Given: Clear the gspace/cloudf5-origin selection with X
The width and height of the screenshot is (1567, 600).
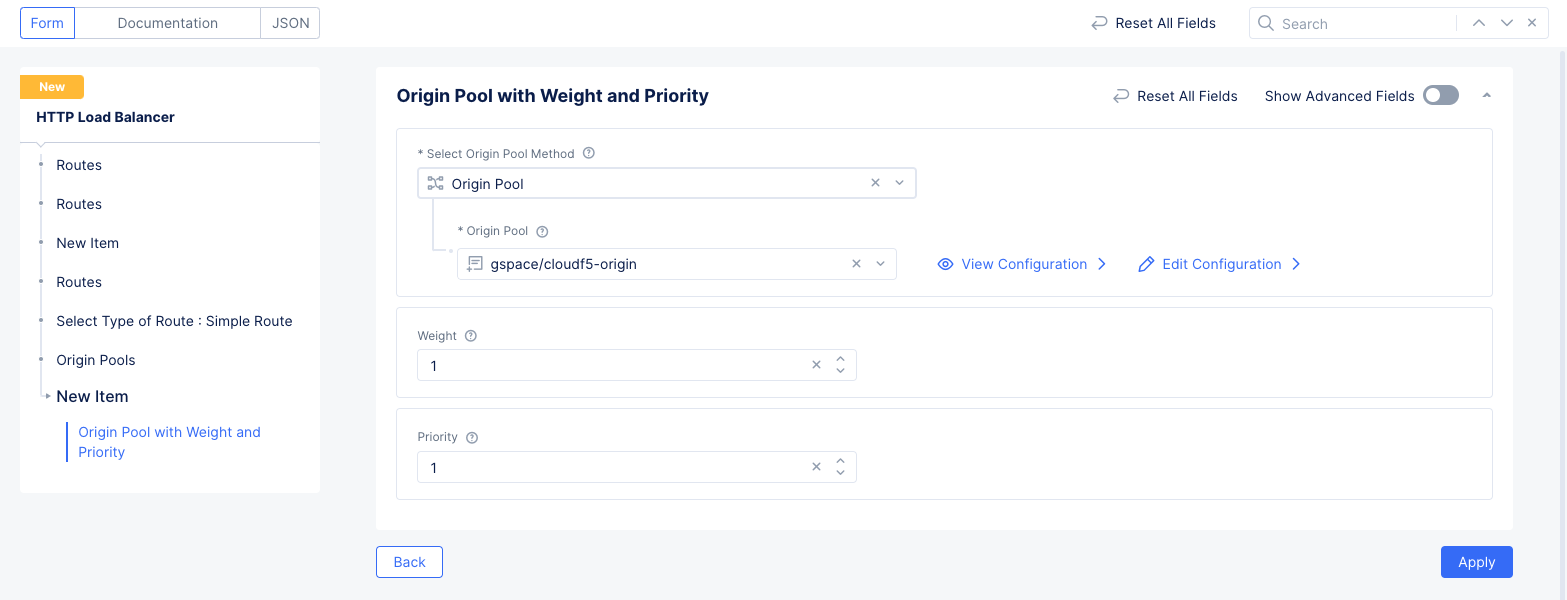Looking at the screenshot, I should tap(856, 264).
